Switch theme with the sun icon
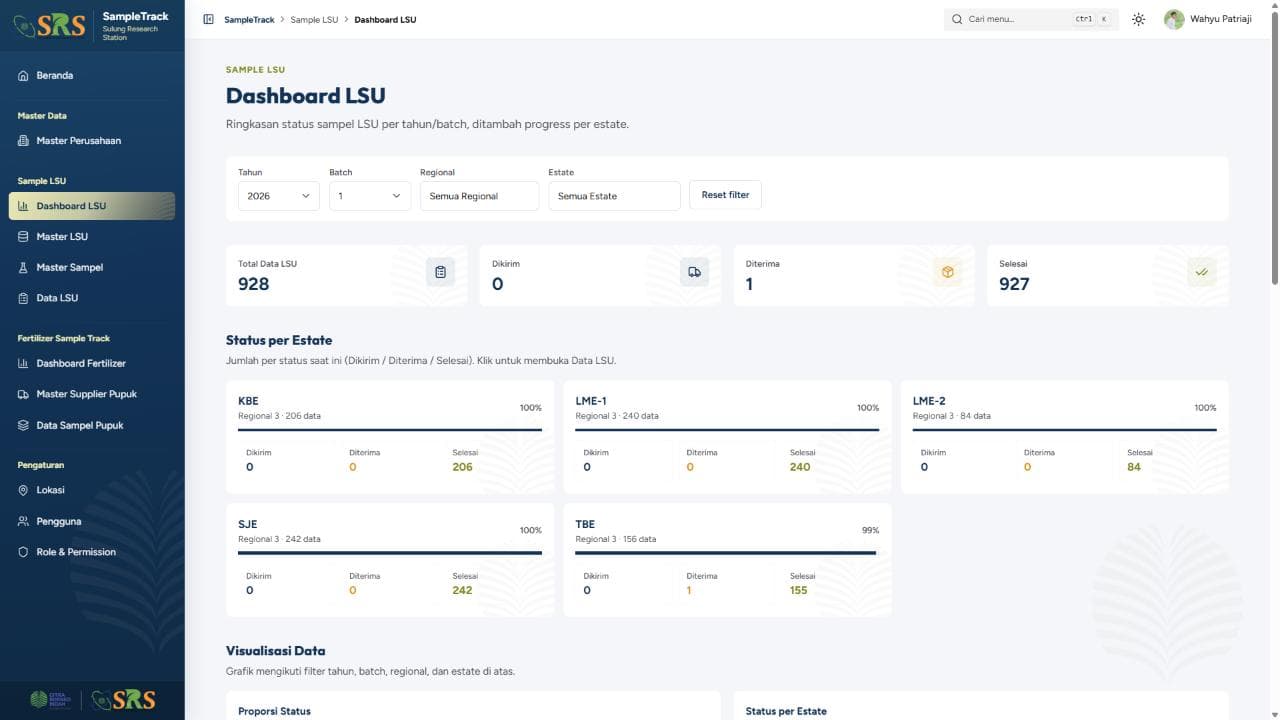Viewport: 1280px width, 720px height. click(1138, 19)
